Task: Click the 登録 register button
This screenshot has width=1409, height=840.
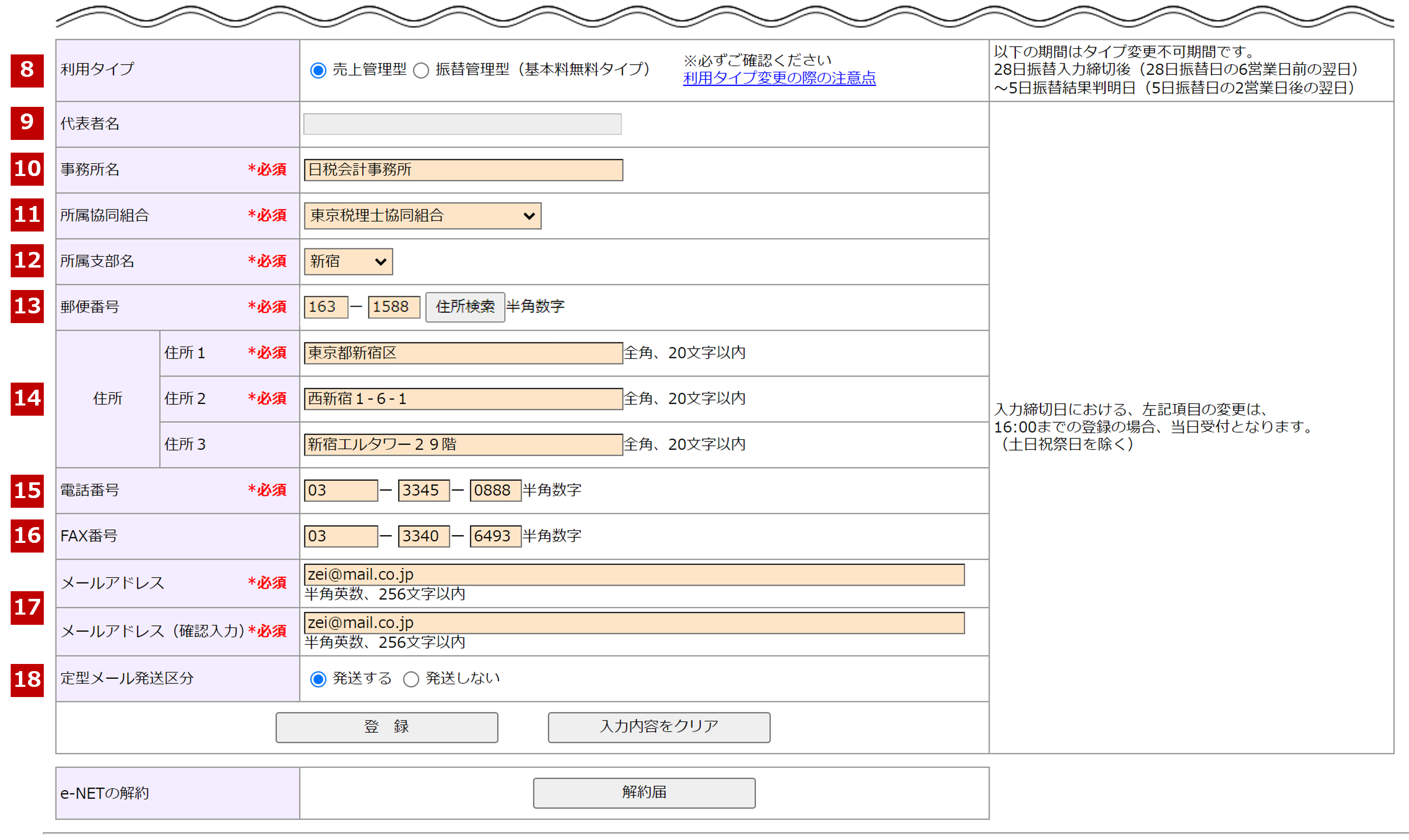Action: pos(386,727)
